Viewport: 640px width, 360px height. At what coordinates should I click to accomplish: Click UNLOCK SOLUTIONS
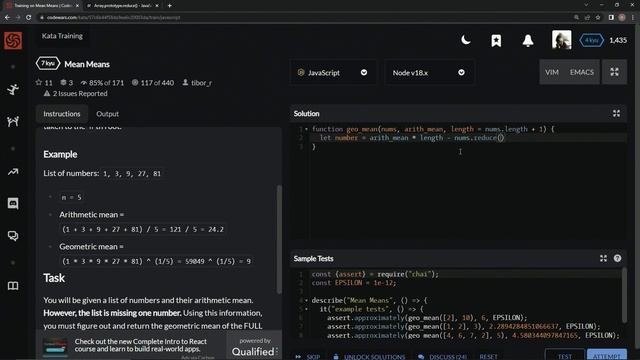pos(369,356)
